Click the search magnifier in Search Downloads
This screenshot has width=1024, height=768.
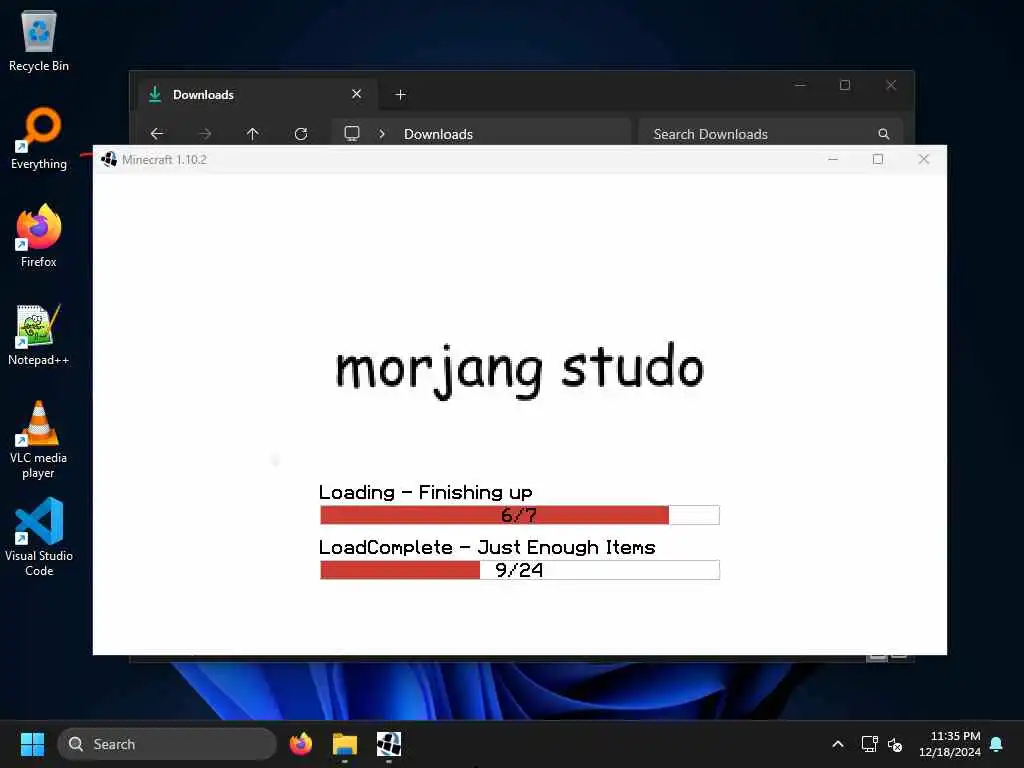pyautogui.click(x=884, y=134)
